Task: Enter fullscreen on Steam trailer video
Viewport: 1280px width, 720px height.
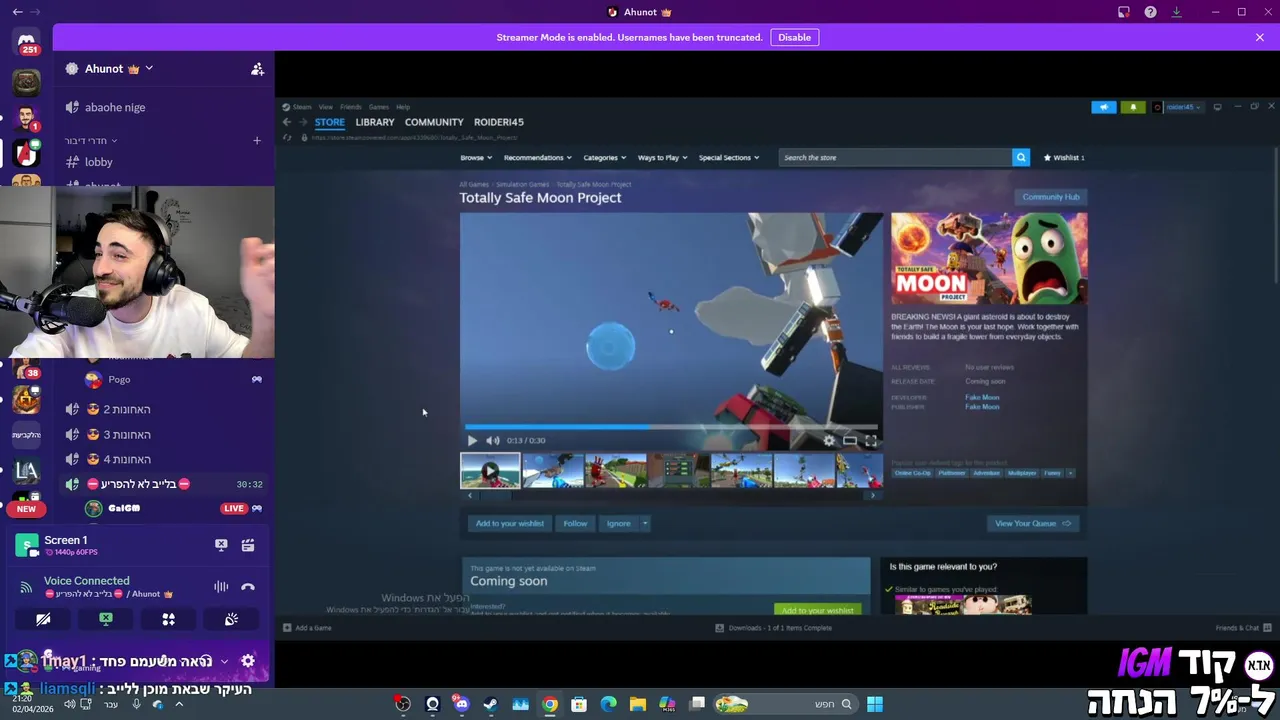Action: pyautogui.click(x=871, y=440)
